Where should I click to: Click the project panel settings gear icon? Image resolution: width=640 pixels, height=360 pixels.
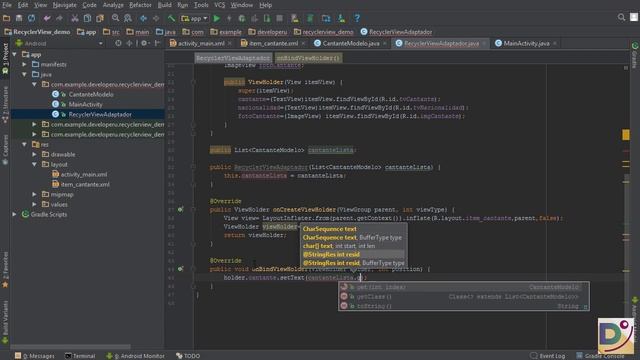pyautogui.click(x=144, y=43)
